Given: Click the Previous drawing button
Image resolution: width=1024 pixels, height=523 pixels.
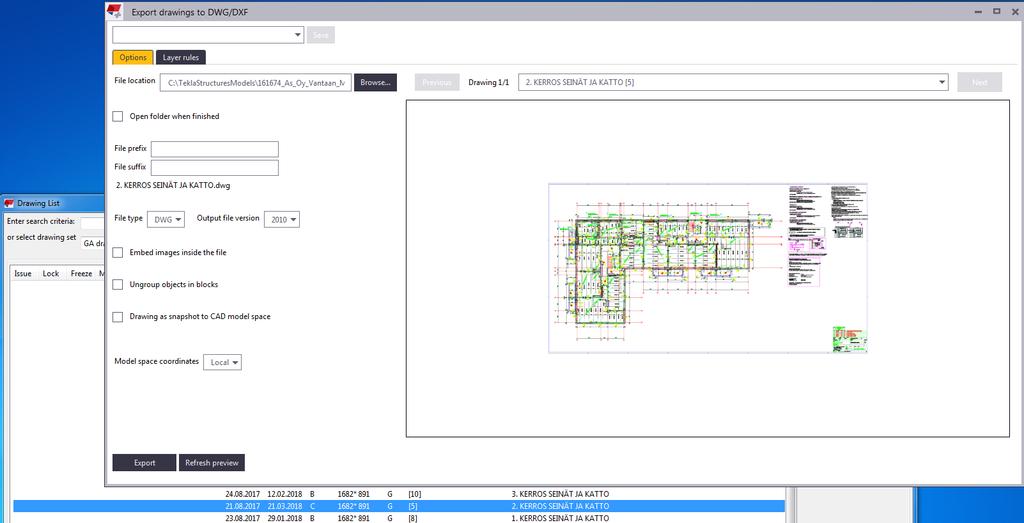Looking at the screenshot, I should (x=437, y=82).
